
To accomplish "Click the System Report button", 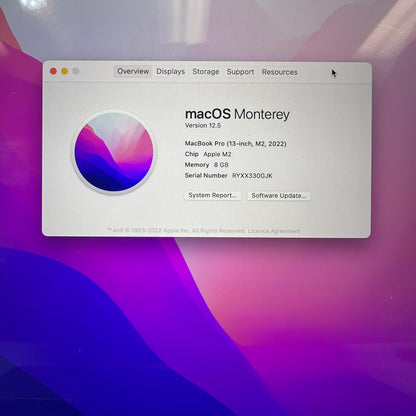I will coord(212,195).
